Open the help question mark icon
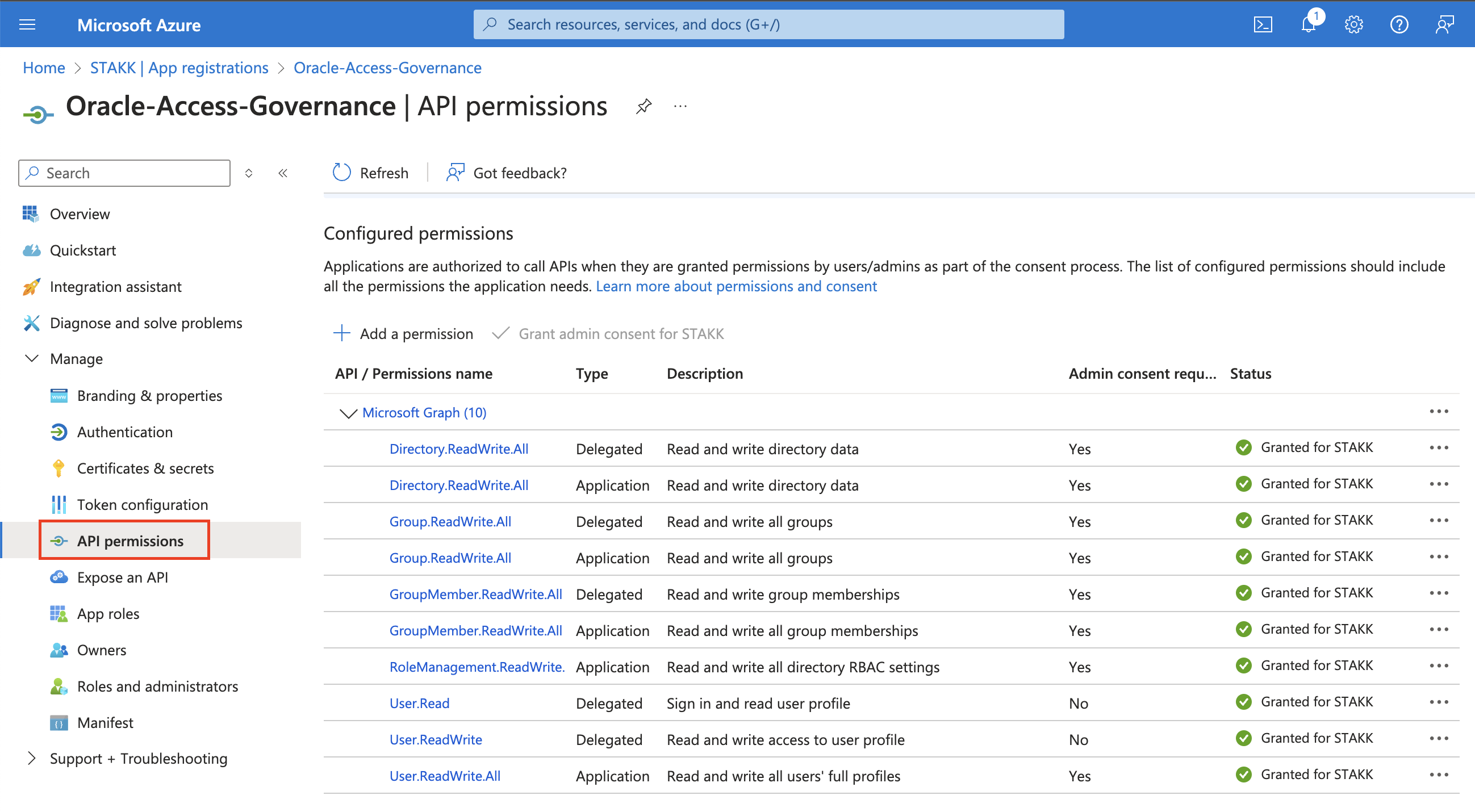Image resolution: width=1475 pixels, height=812 pixels. click(1399, 24)
